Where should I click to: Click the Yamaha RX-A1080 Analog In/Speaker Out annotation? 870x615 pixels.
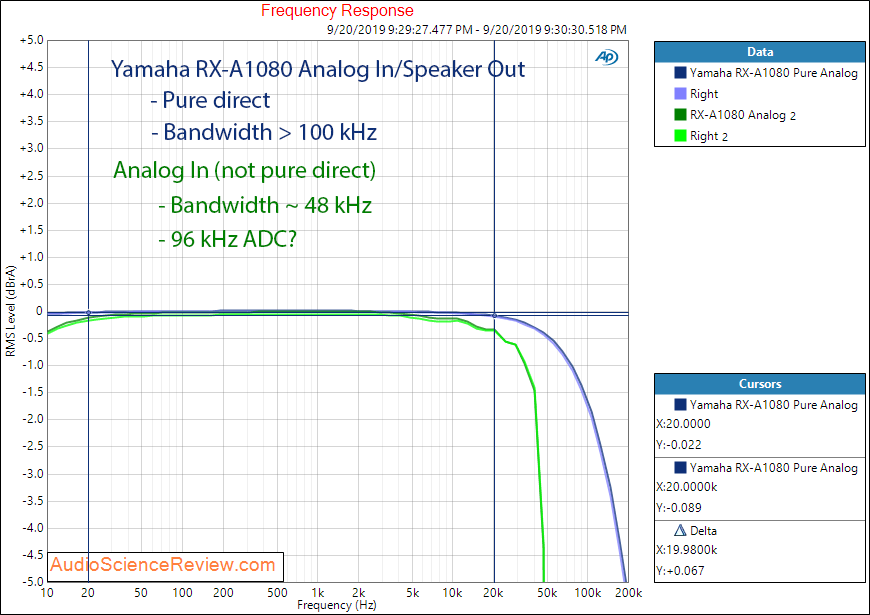(x=318, y=69)
